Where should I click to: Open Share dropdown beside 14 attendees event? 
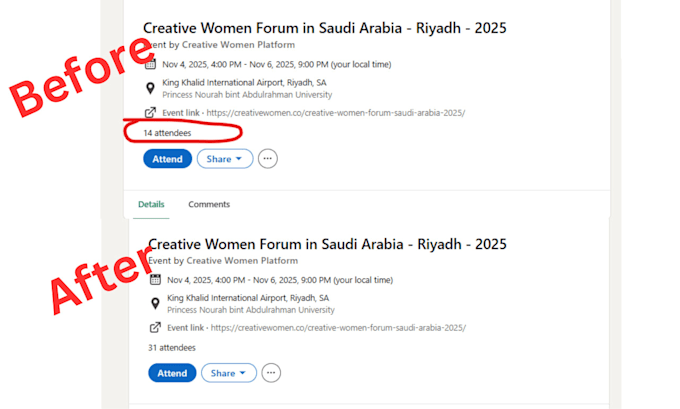click(225, 159)
